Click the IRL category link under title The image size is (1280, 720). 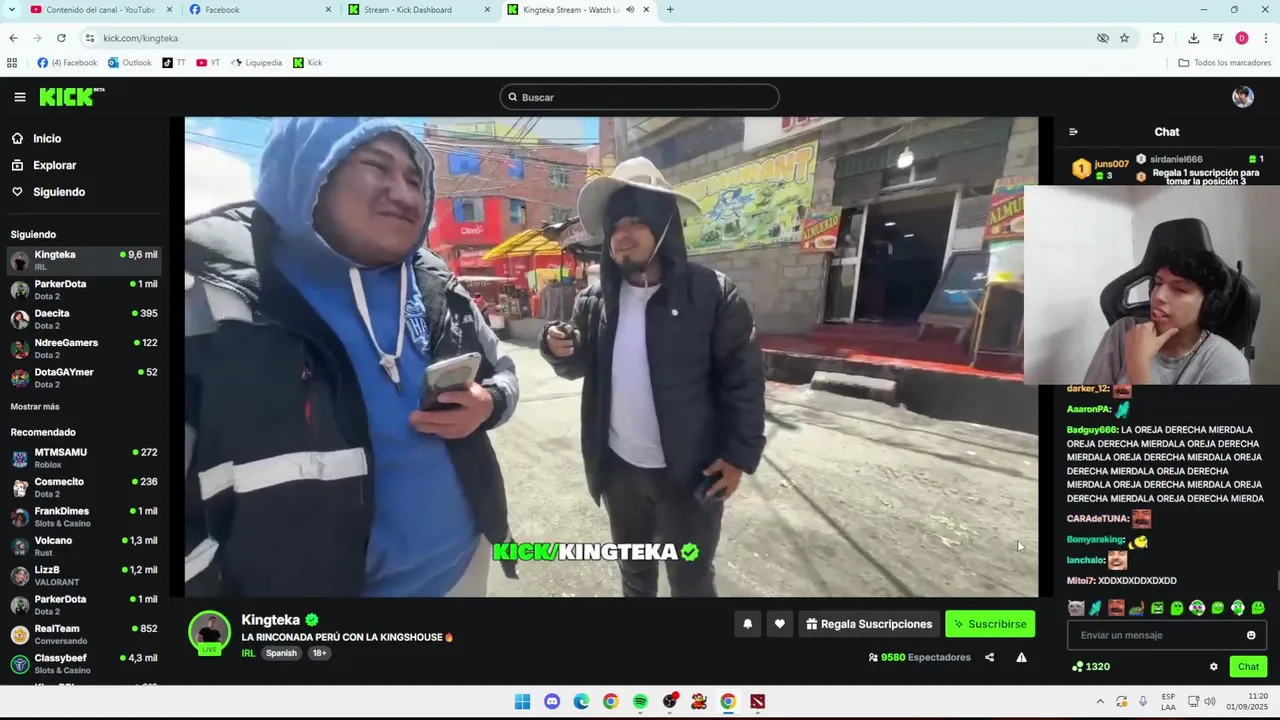pyautogui.click(x=248, y=653)
